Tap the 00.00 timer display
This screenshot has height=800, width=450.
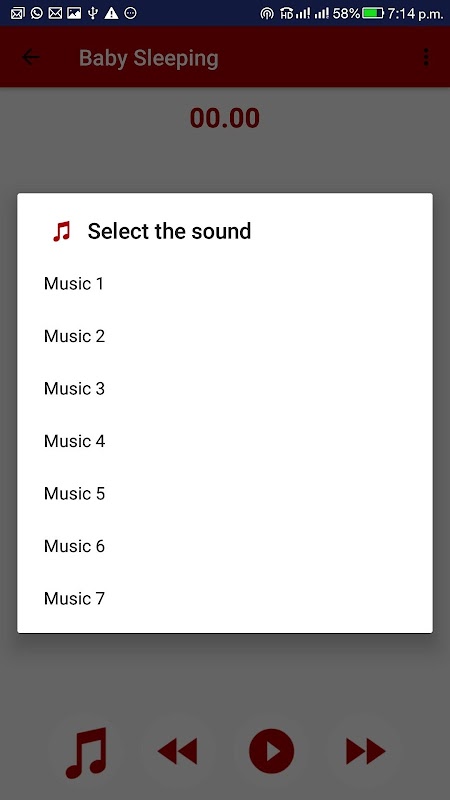(x=224, y=118)
